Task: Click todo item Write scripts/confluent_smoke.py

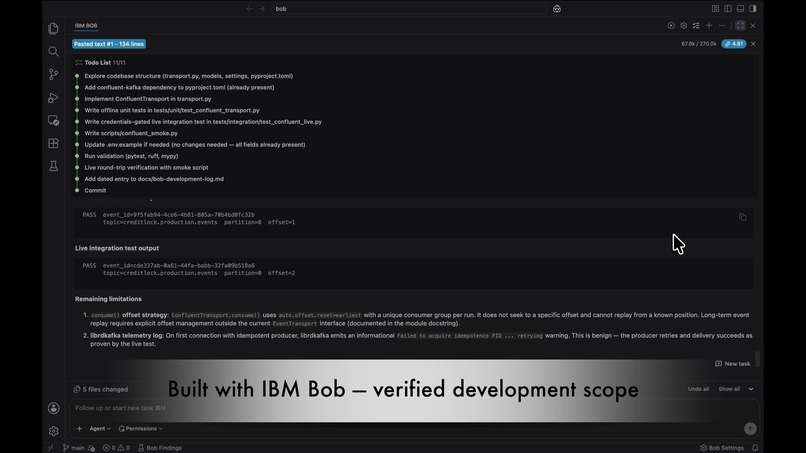Action: (x=131, y=133)
